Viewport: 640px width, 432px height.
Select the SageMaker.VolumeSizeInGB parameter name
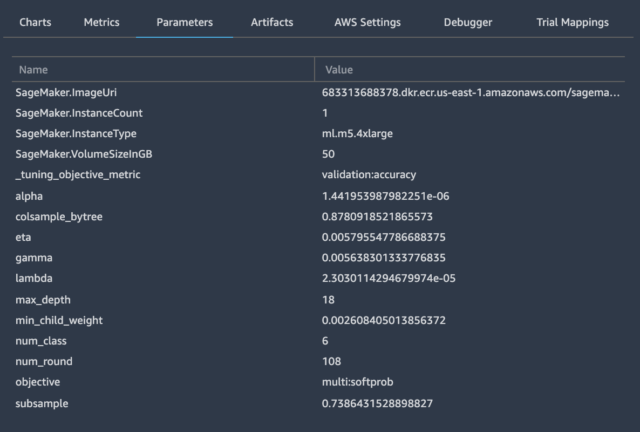[x=84, y=154]
